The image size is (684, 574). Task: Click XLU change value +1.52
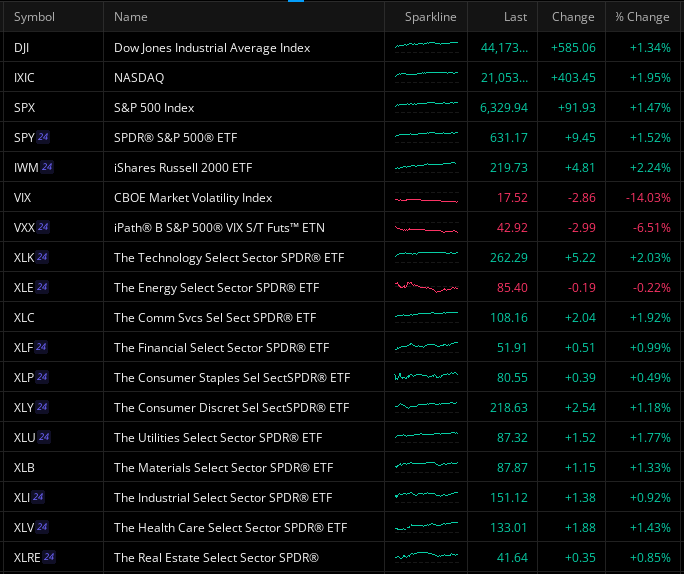point(580,437)
